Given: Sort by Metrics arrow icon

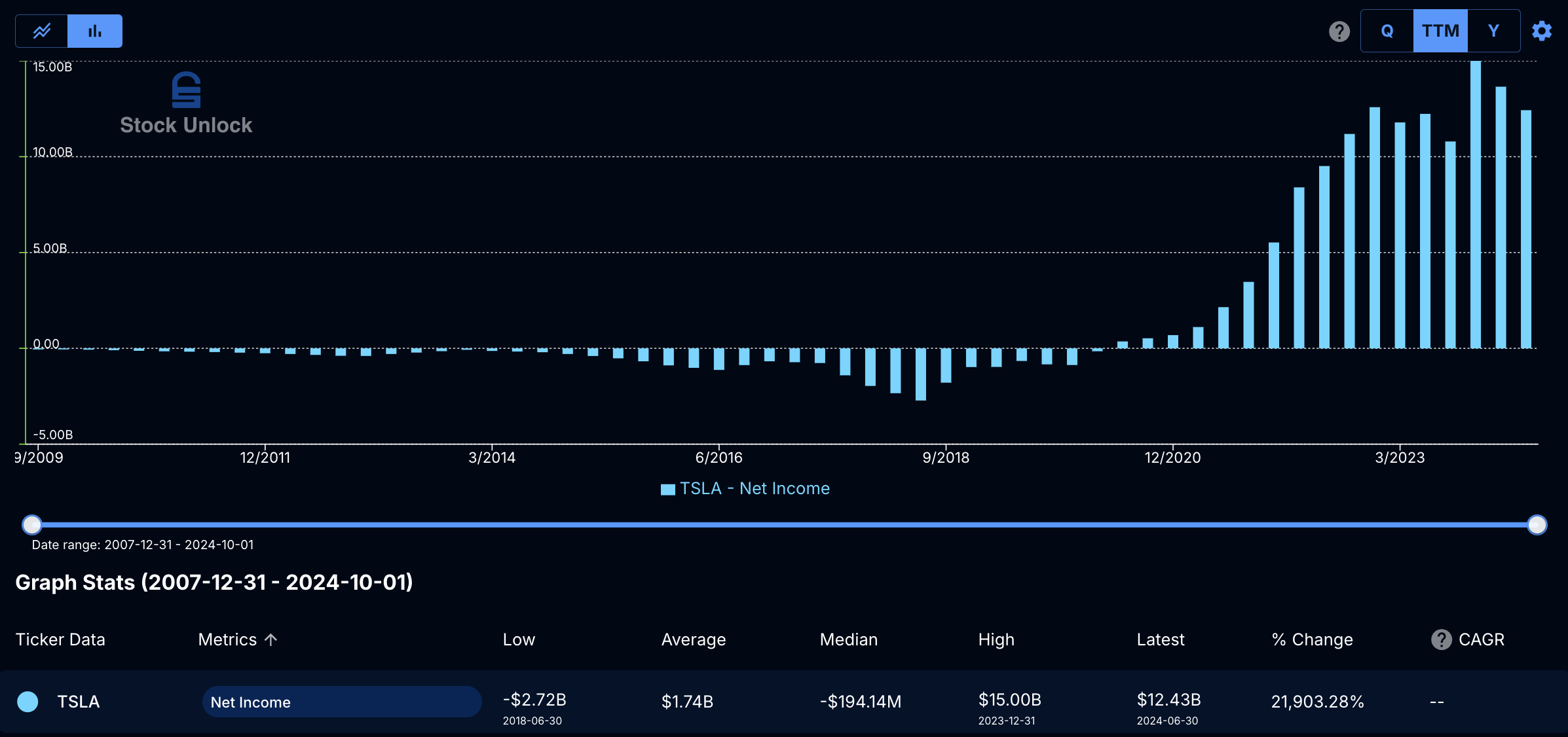Looking at the screenshot, I should [271, 639].
